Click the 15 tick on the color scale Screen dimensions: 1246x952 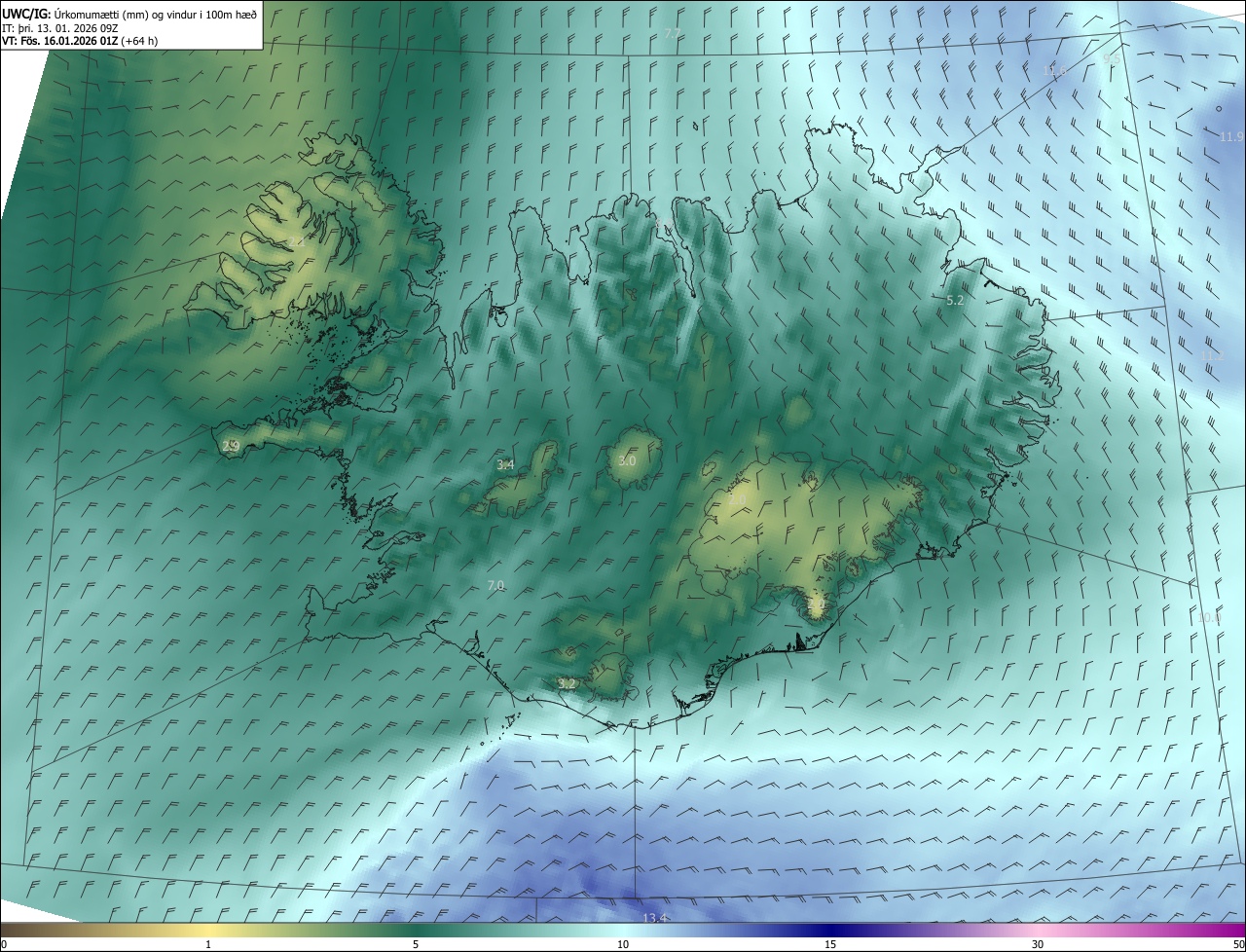(830, 944)
